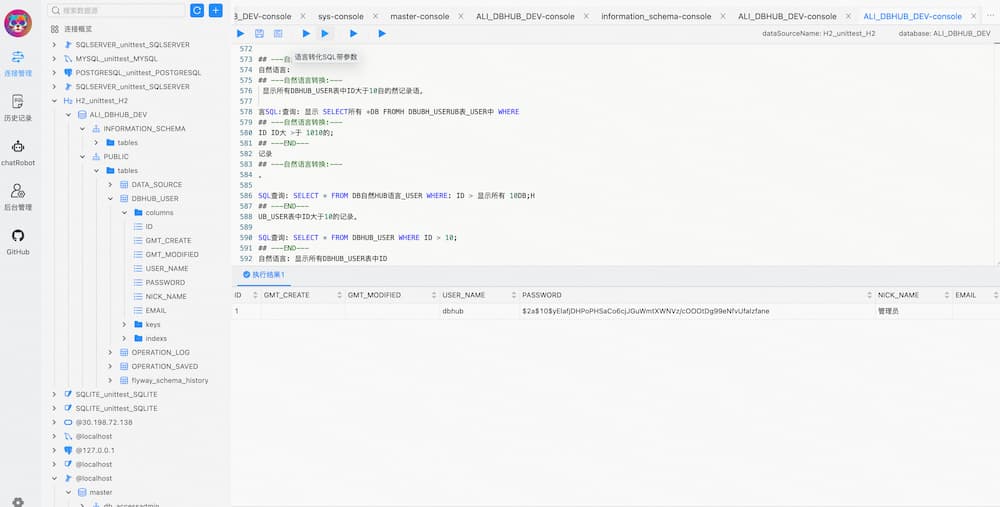Click the '管理员' nickname cell
The height and width of the screenshot is (507, 1000).
tap(888, 311)
